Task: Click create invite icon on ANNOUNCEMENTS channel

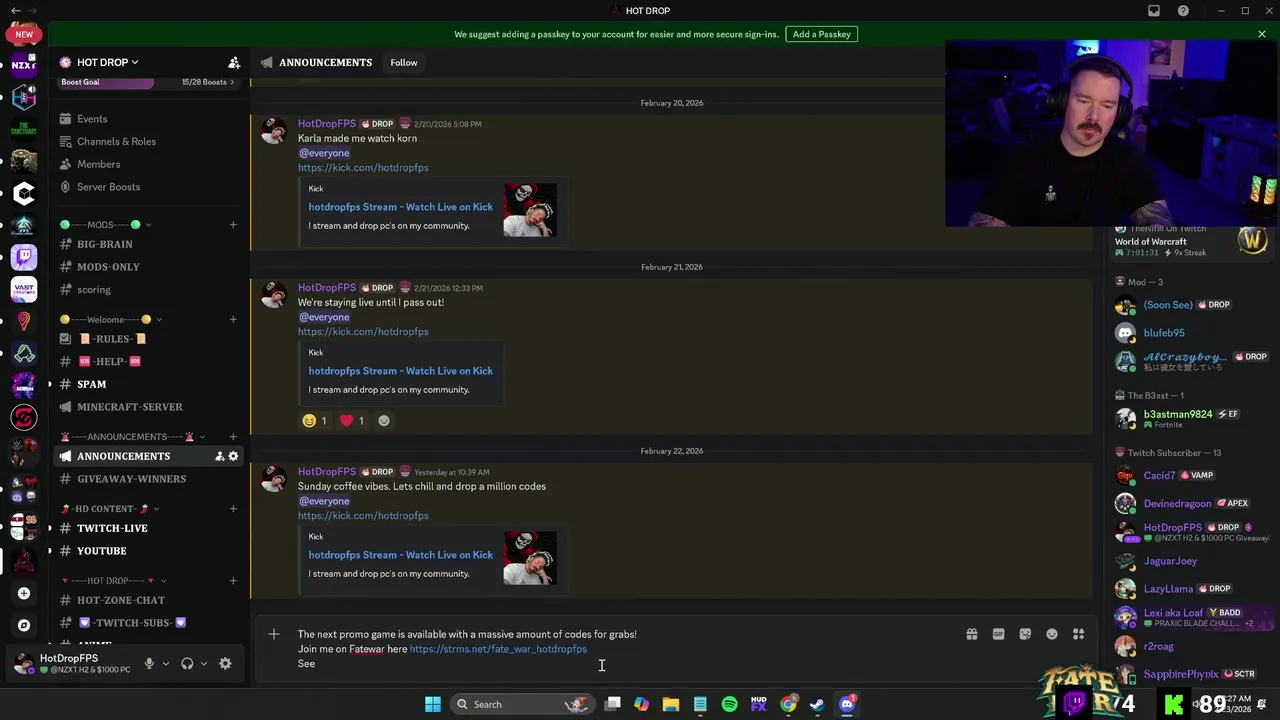Action: pyautogui.click(x=219, y=456)
